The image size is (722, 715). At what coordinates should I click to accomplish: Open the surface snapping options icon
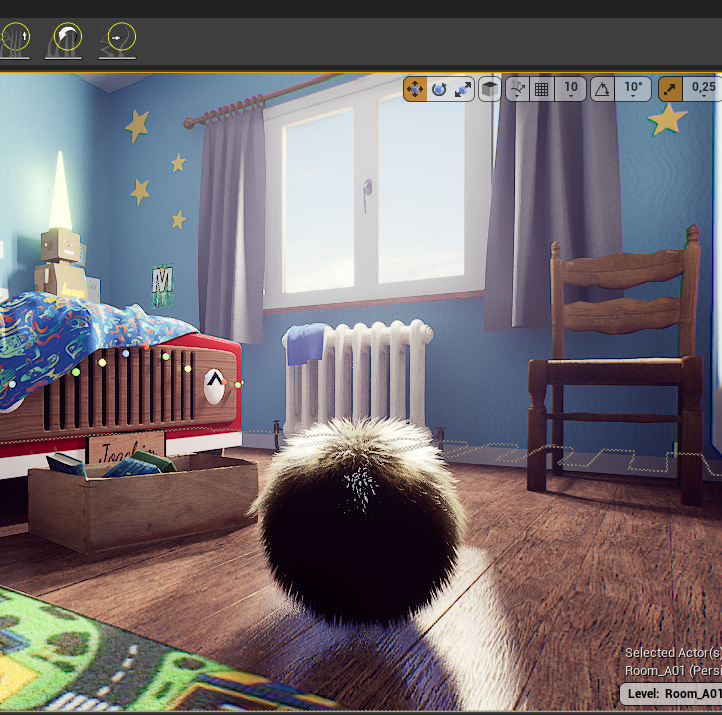click(x=518, y=89)
